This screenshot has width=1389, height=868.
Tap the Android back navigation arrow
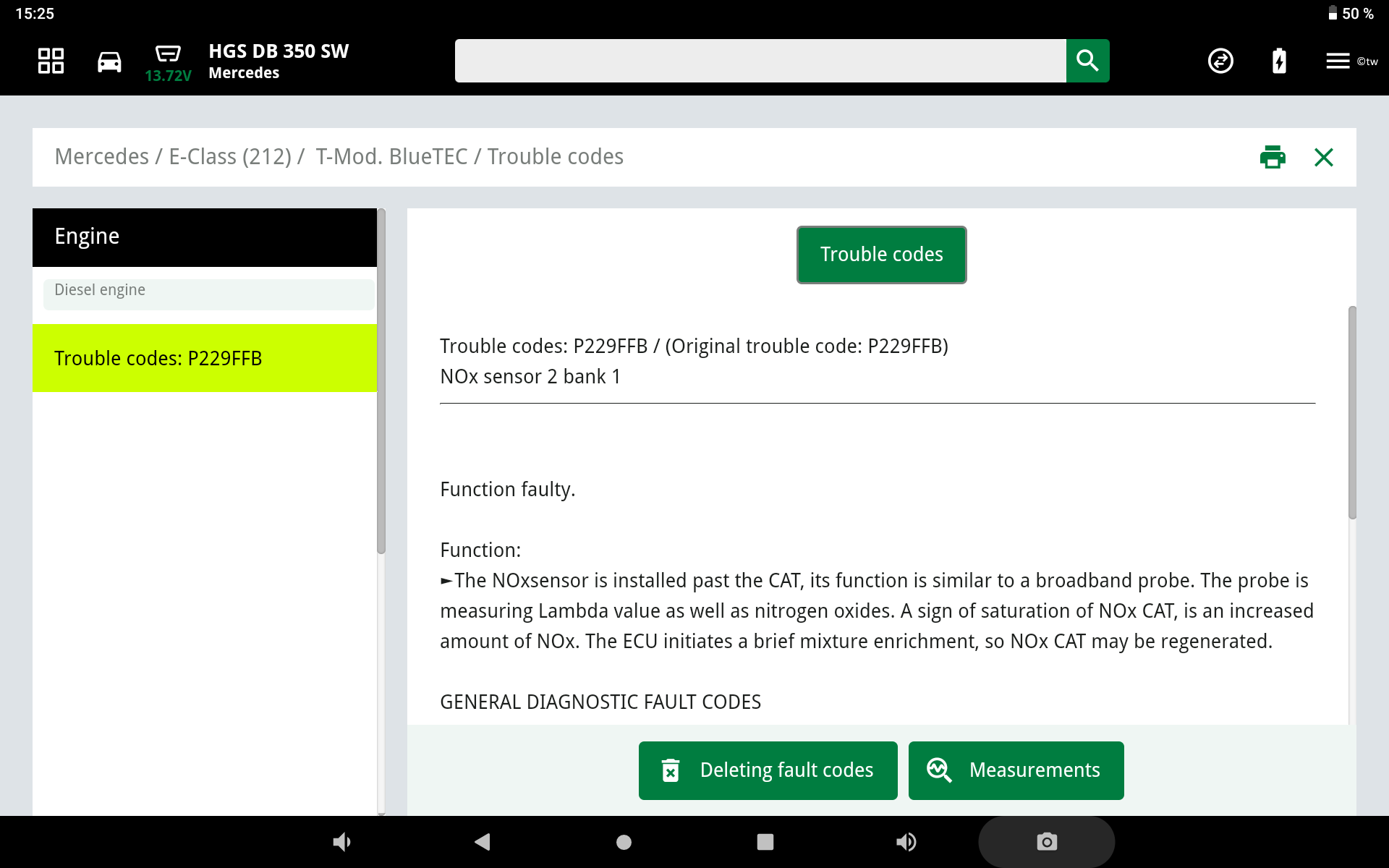(483, 841)
